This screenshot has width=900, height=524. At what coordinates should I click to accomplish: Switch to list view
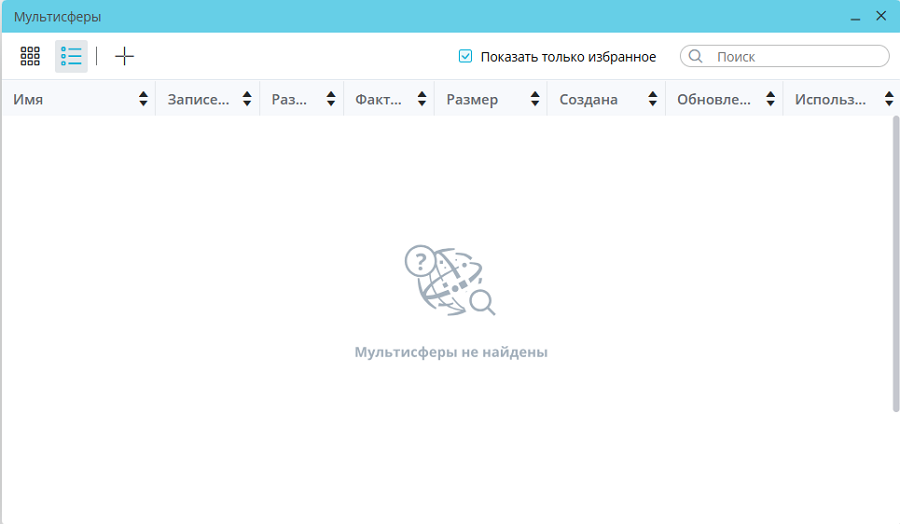tap(71, 56)
